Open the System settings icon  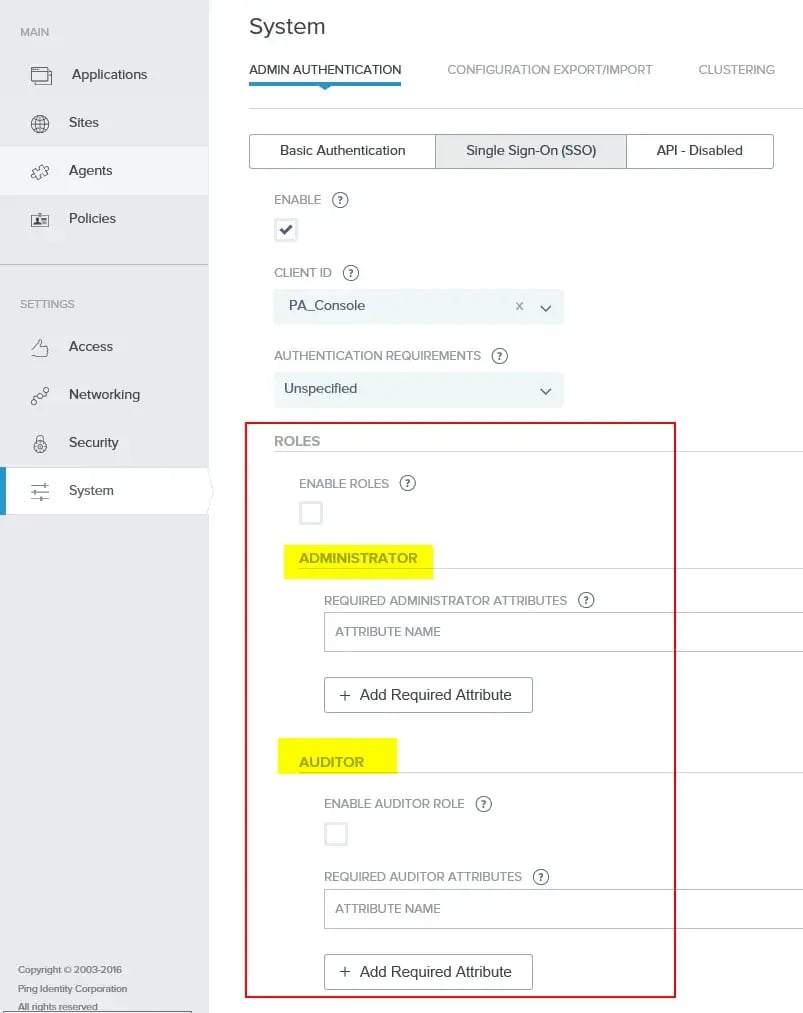[x=39, y=490]
